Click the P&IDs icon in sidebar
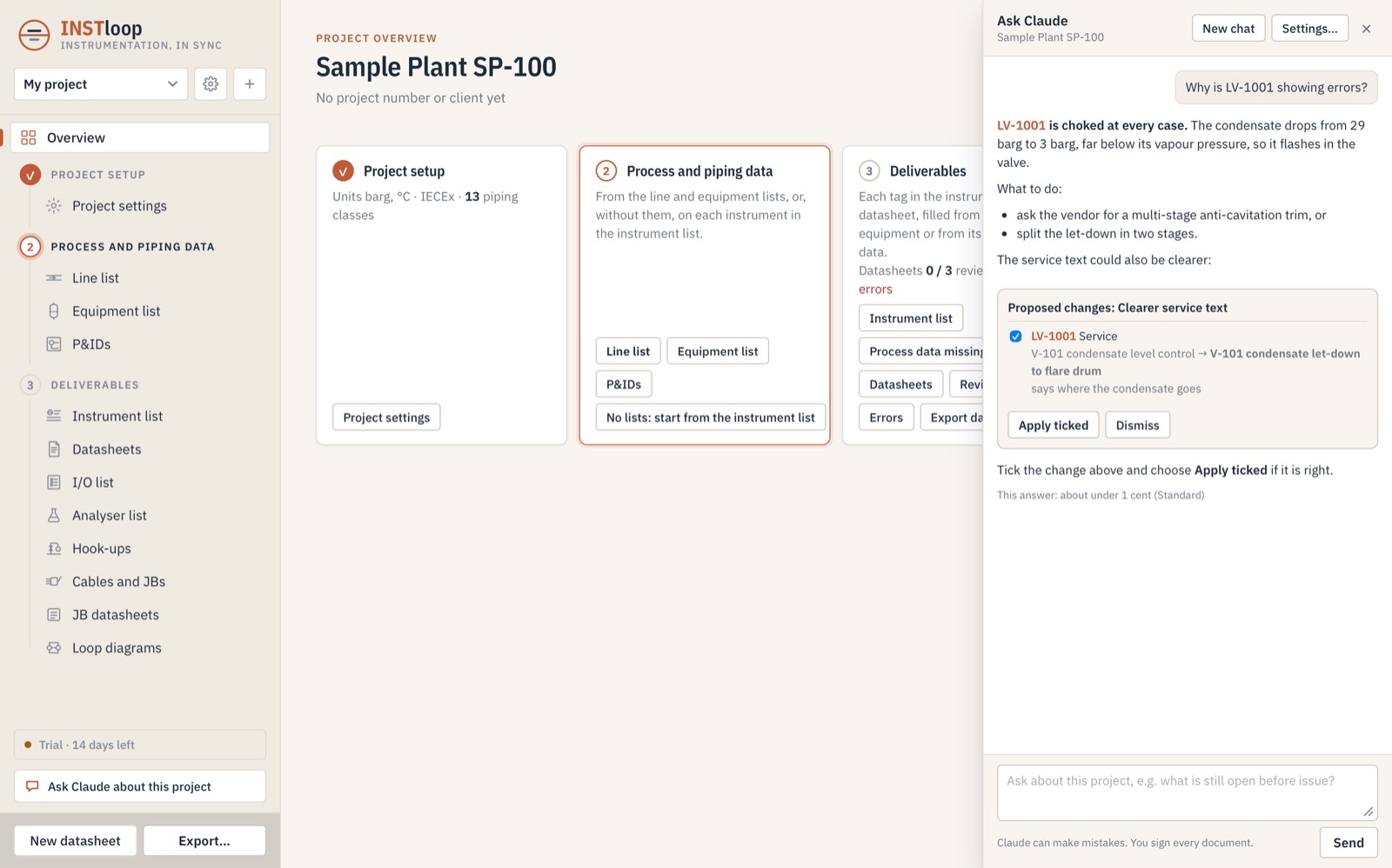The image size is (1392, 868). coord(54,344)
